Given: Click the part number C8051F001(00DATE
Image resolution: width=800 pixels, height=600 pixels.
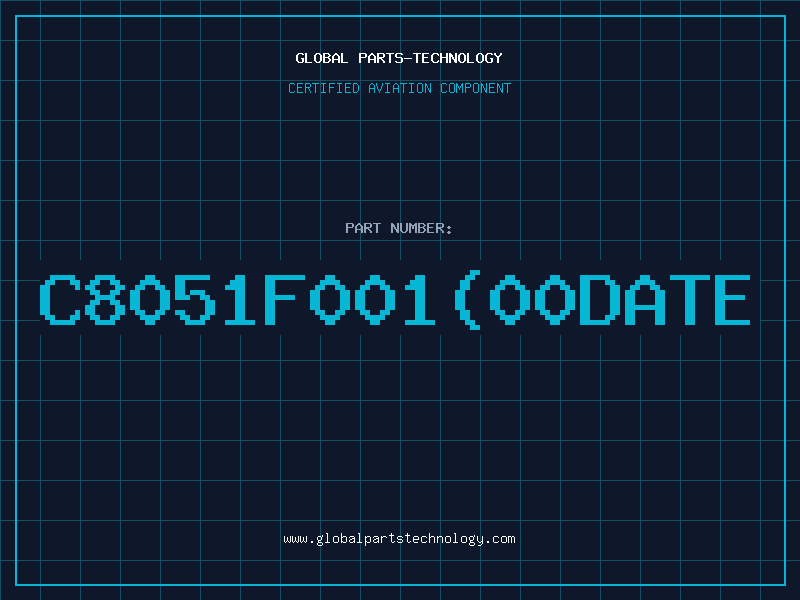Looking at the screenshot, I should pos(395,300).
